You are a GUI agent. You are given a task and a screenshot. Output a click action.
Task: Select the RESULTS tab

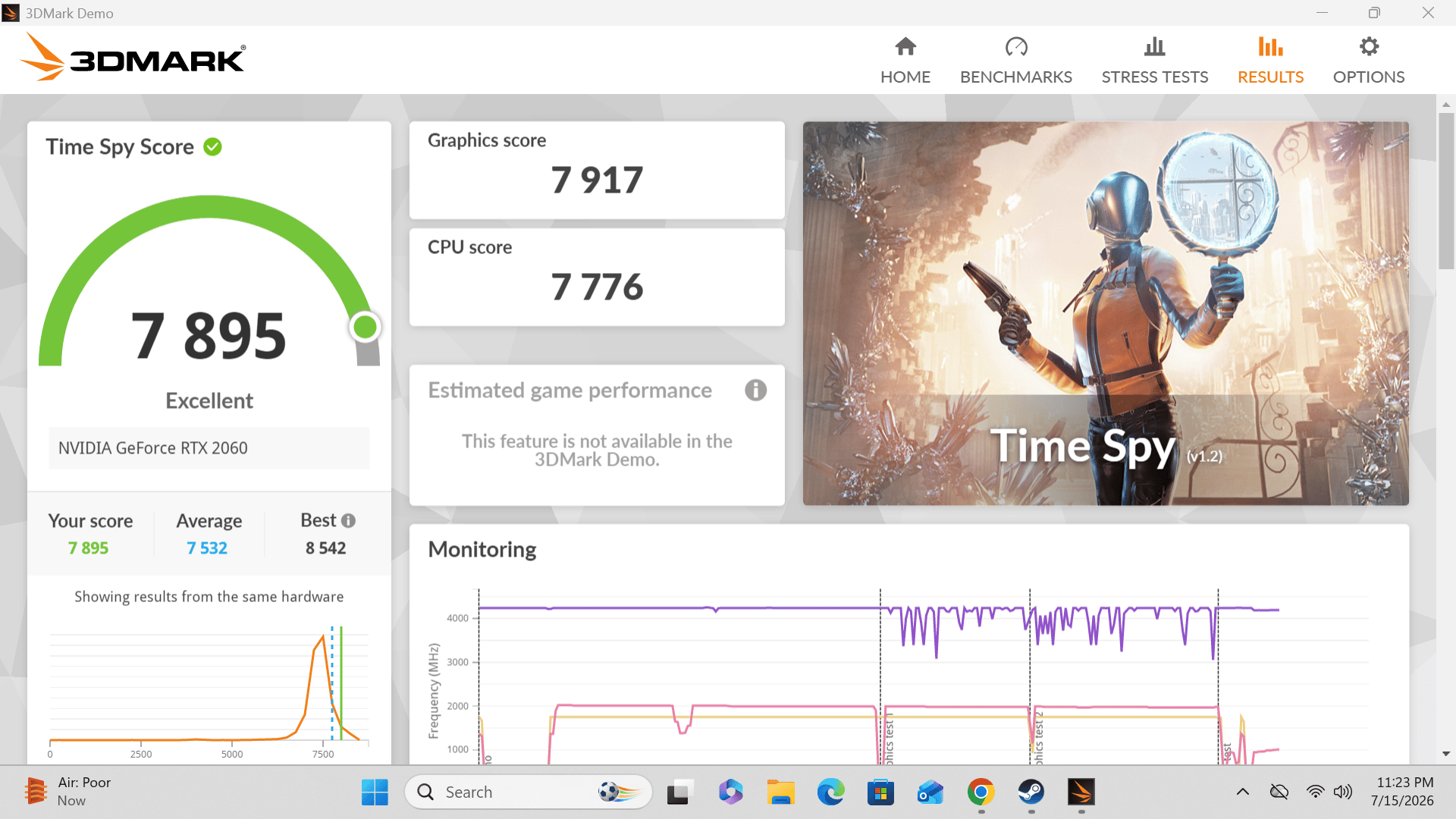(1271, 61)
